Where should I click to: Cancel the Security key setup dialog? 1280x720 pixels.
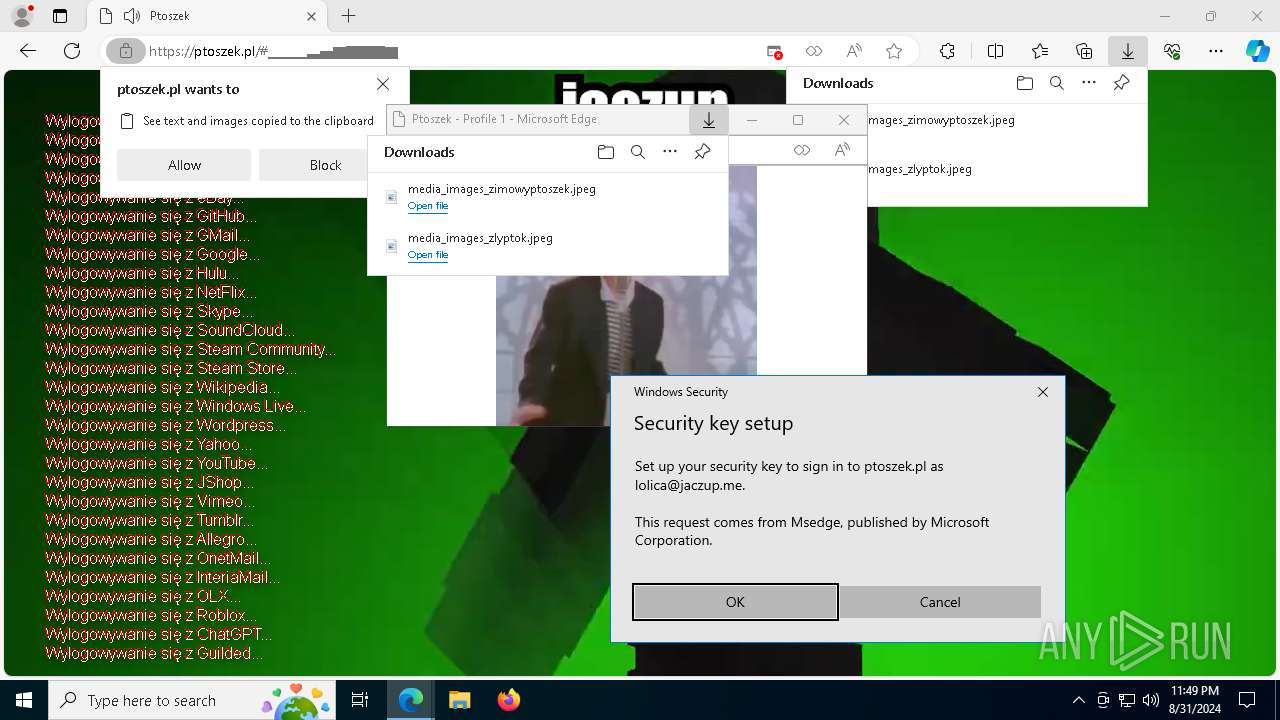(x=940, y=602)
